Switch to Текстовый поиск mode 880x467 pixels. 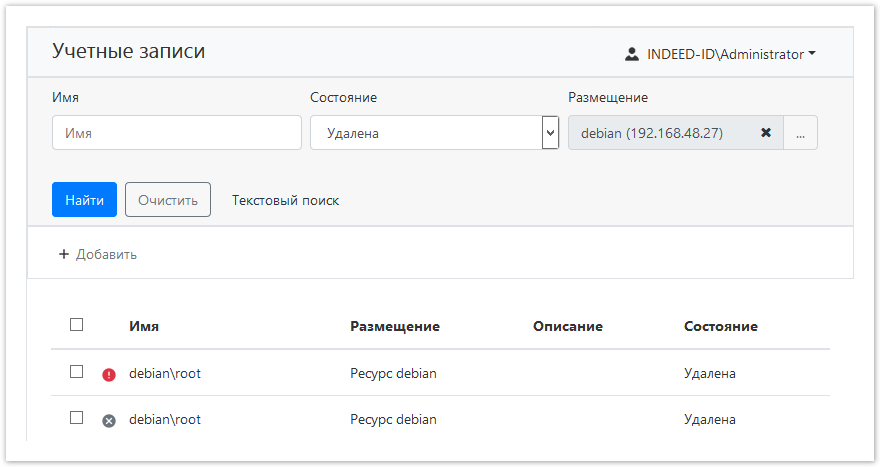(x=285, y=200)
